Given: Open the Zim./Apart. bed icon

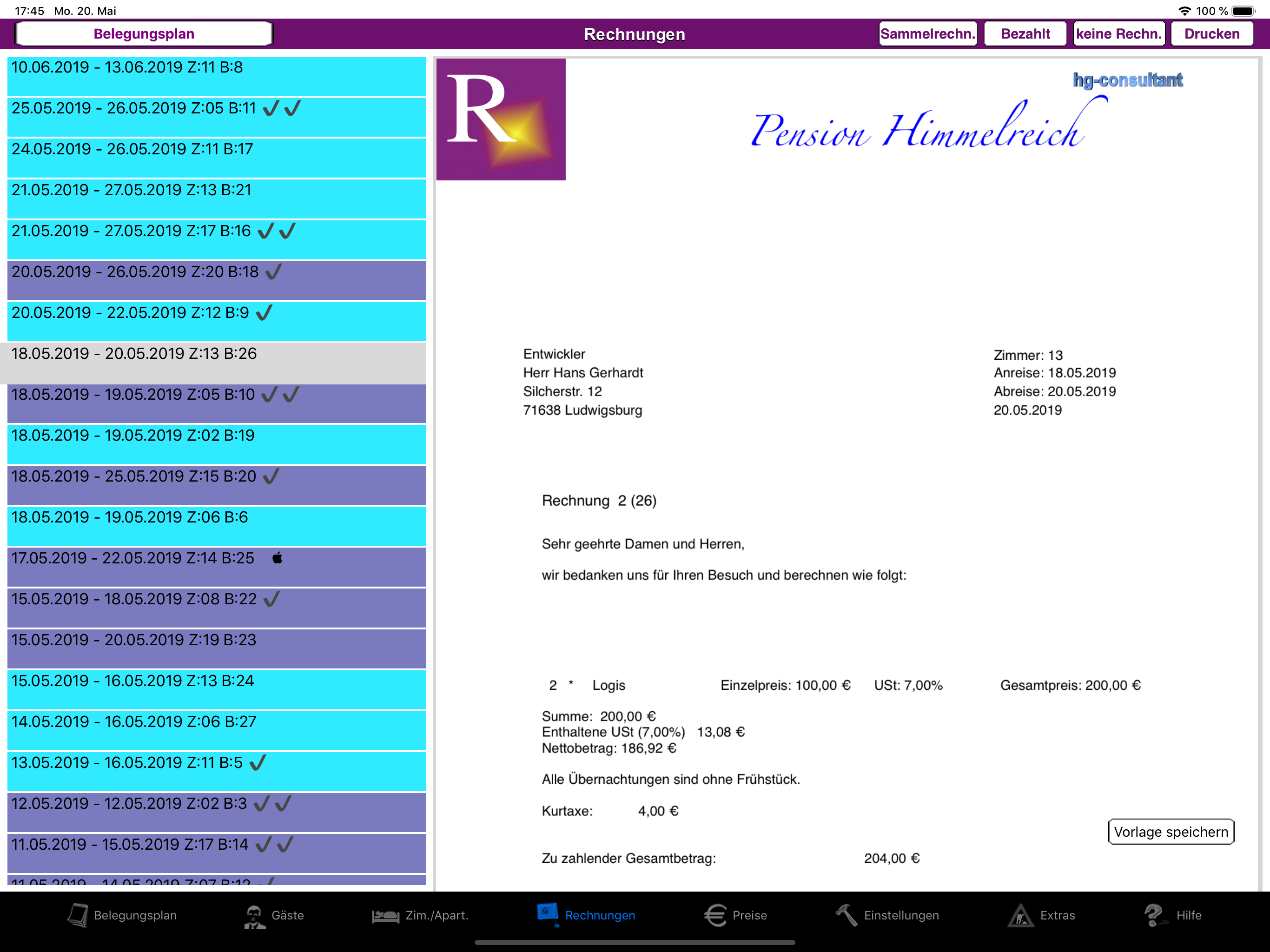Looking at the screenshot, I should click(x=385, y=916).
